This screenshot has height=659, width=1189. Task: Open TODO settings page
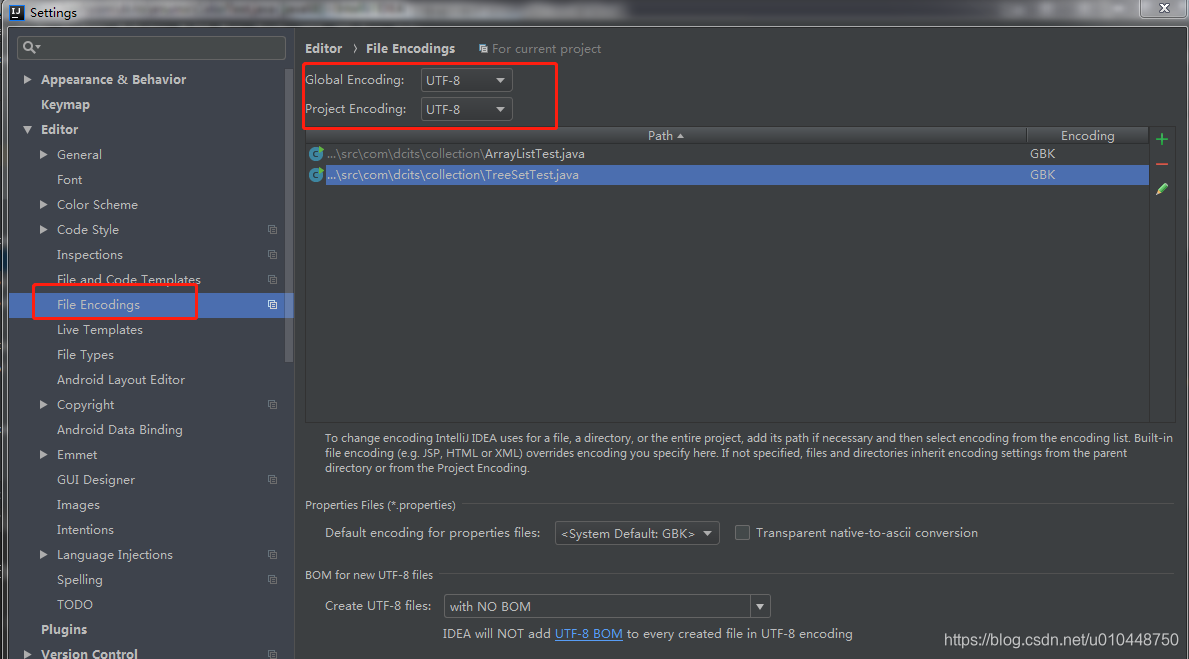click(x=75, y=605)
